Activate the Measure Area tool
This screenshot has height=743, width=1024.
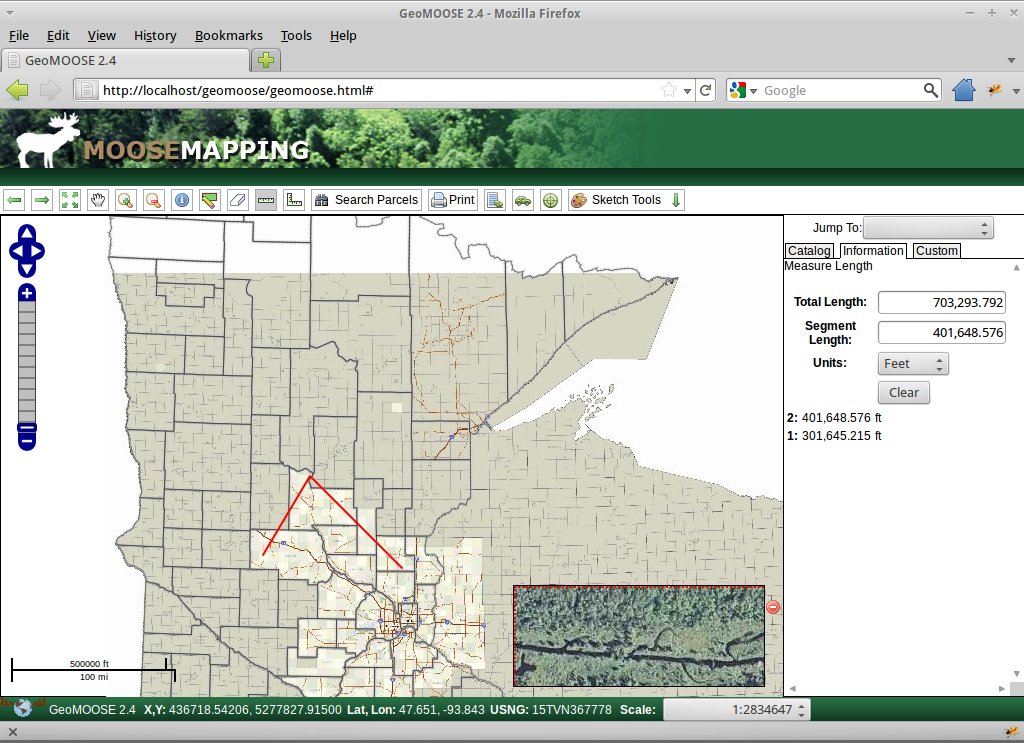tap(295, 200)
